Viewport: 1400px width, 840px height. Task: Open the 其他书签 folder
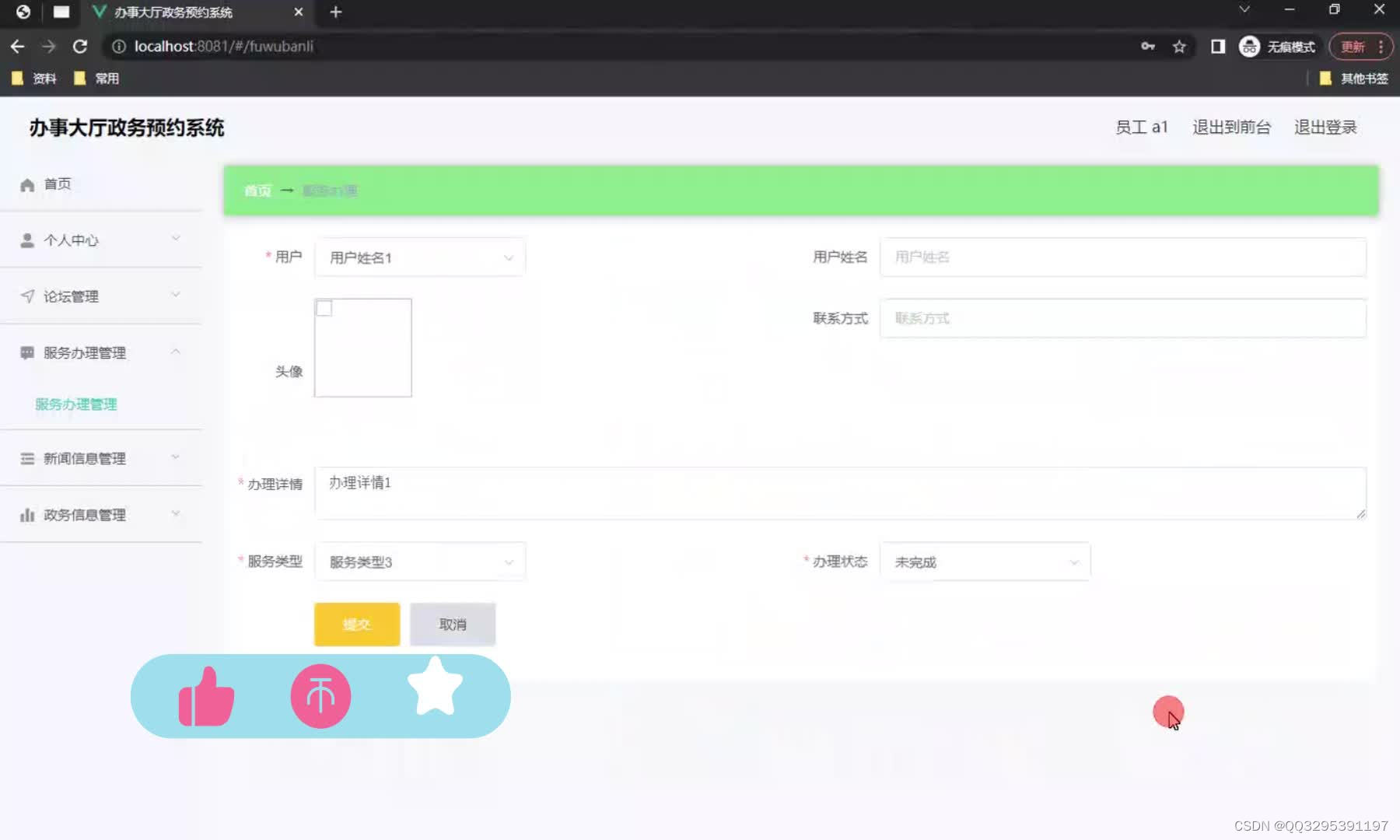coord(1353,79)
